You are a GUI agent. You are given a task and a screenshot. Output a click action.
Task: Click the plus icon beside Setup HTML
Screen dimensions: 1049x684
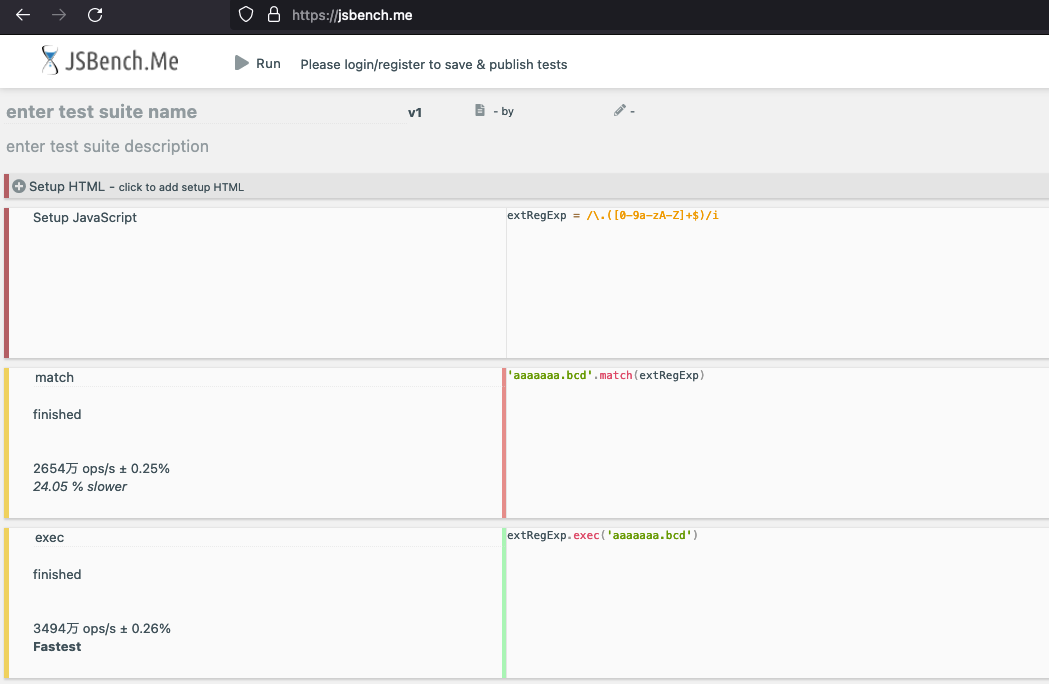[19, 187]
